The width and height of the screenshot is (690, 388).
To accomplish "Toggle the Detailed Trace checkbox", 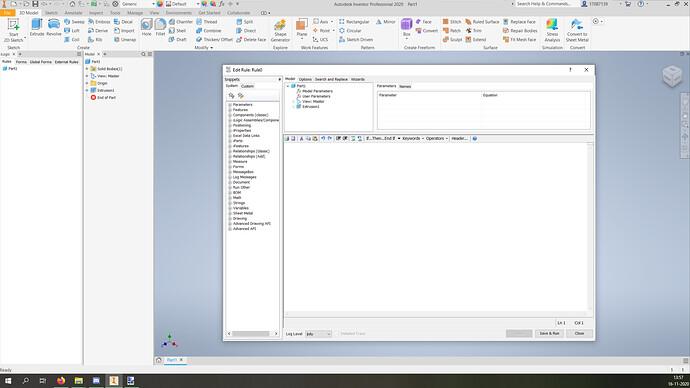I will tap(337, 333).
